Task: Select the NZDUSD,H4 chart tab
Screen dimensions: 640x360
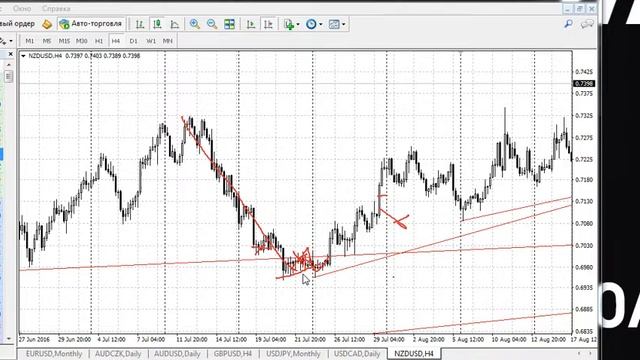Action: click(414, 353)
